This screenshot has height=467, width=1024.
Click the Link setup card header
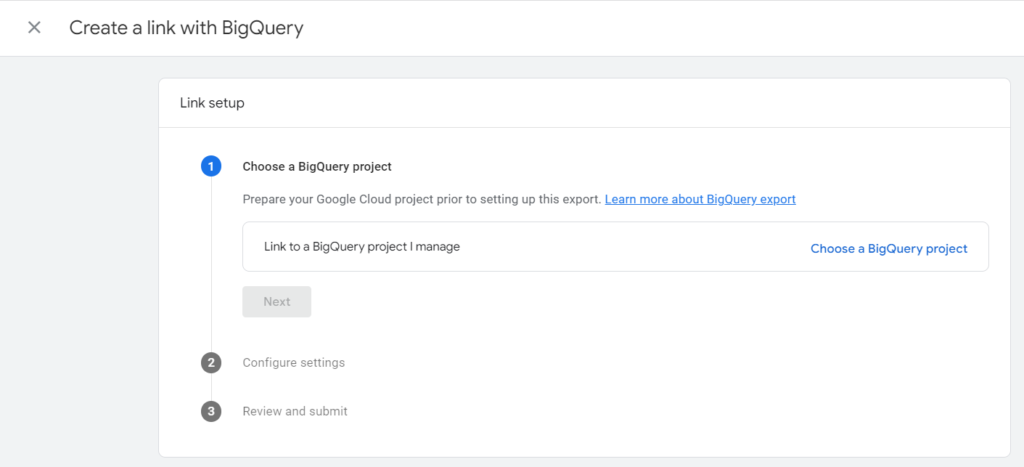pyautogui.click(x=212, y=103)
